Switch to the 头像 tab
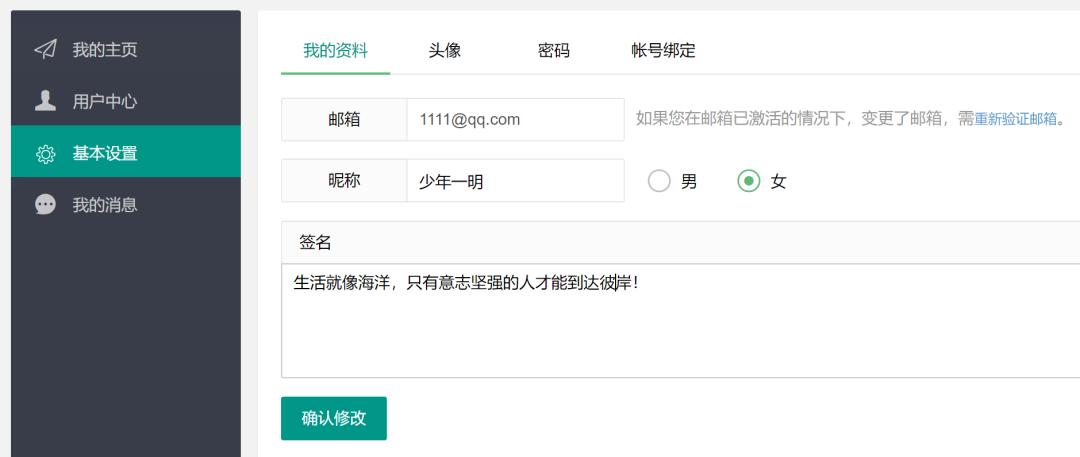The image size is (1080, 457). click(x=444, y=50)
